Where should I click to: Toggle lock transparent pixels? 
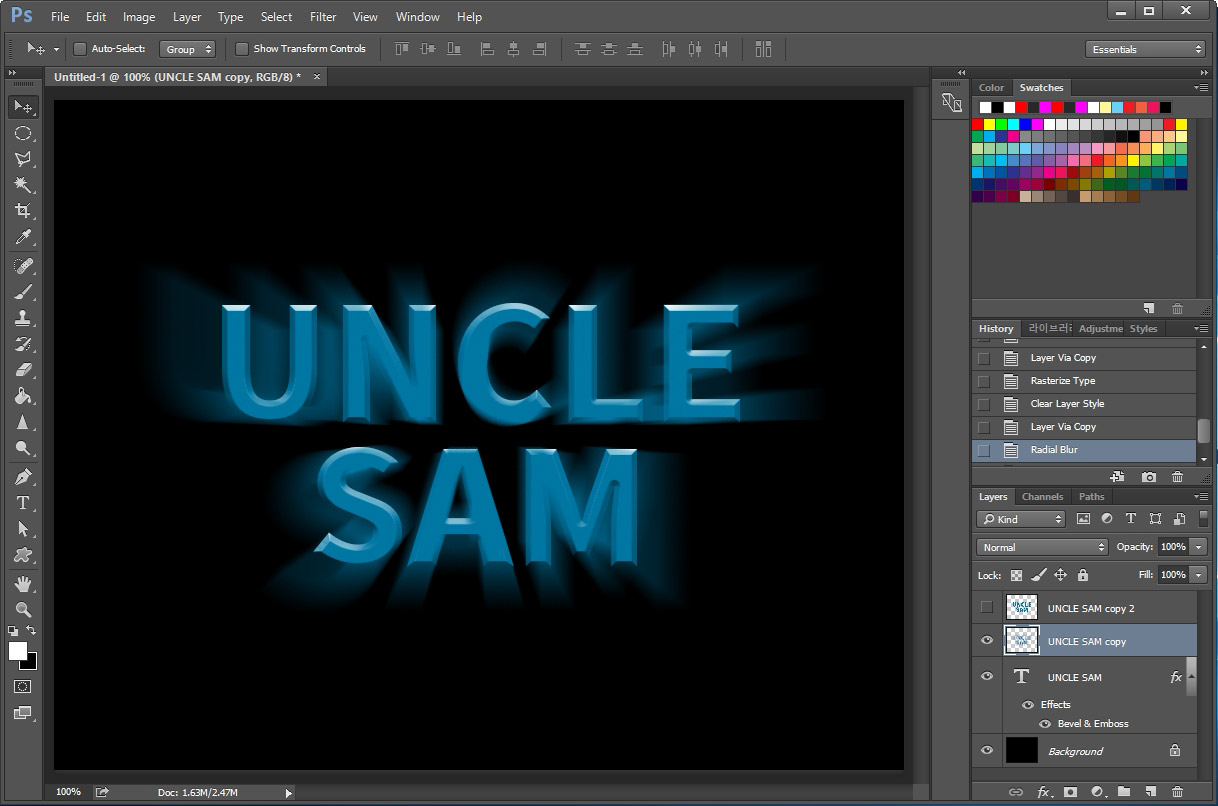(x=1016, y=575)
